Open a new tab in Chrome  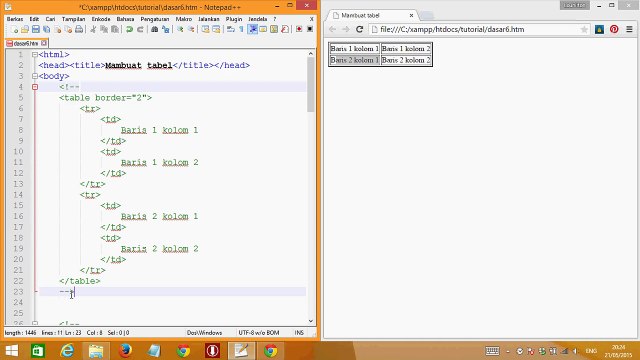pos(427,16)
